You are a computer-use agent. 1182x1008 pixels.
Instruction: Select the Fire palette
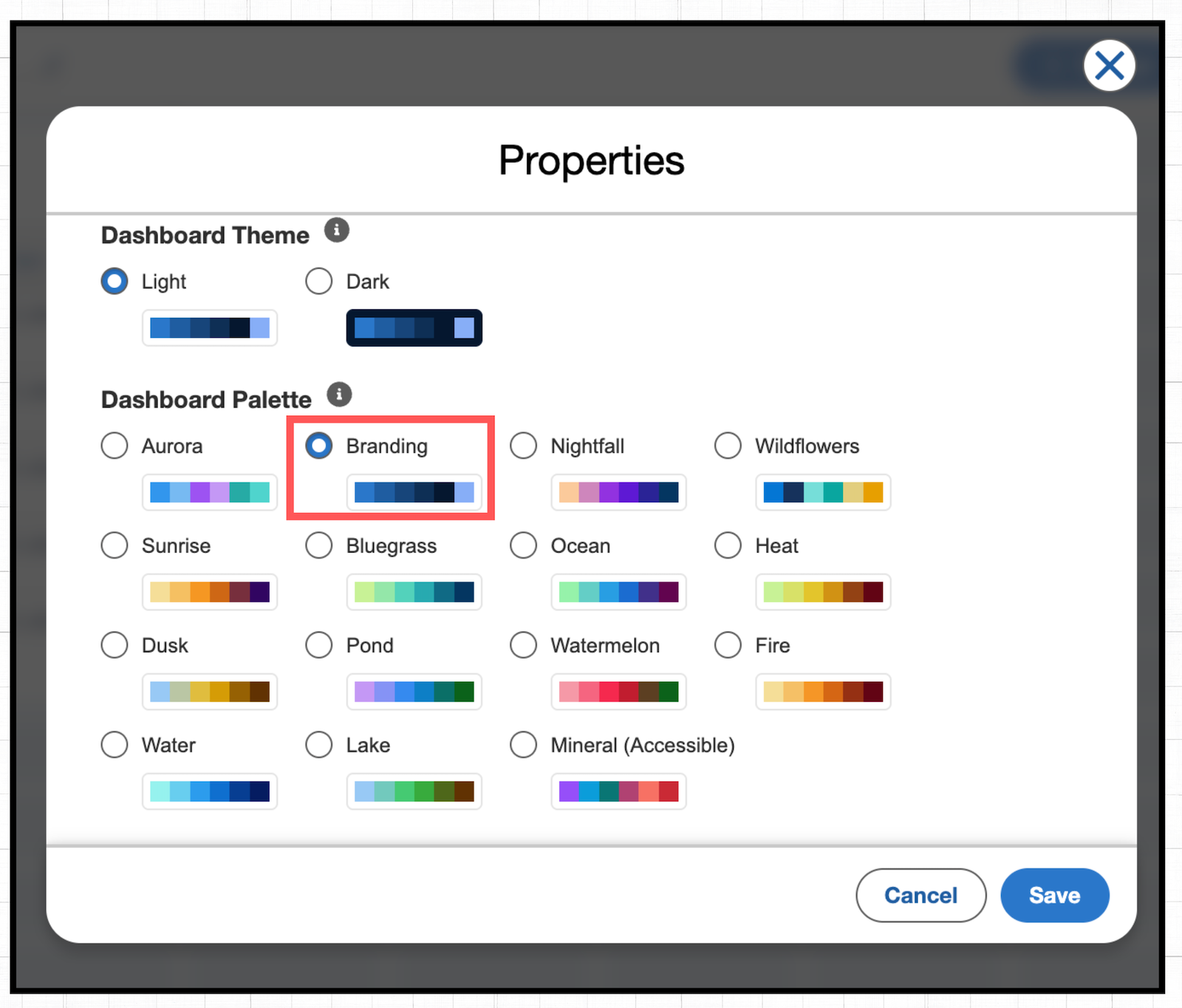coord(728,645)
